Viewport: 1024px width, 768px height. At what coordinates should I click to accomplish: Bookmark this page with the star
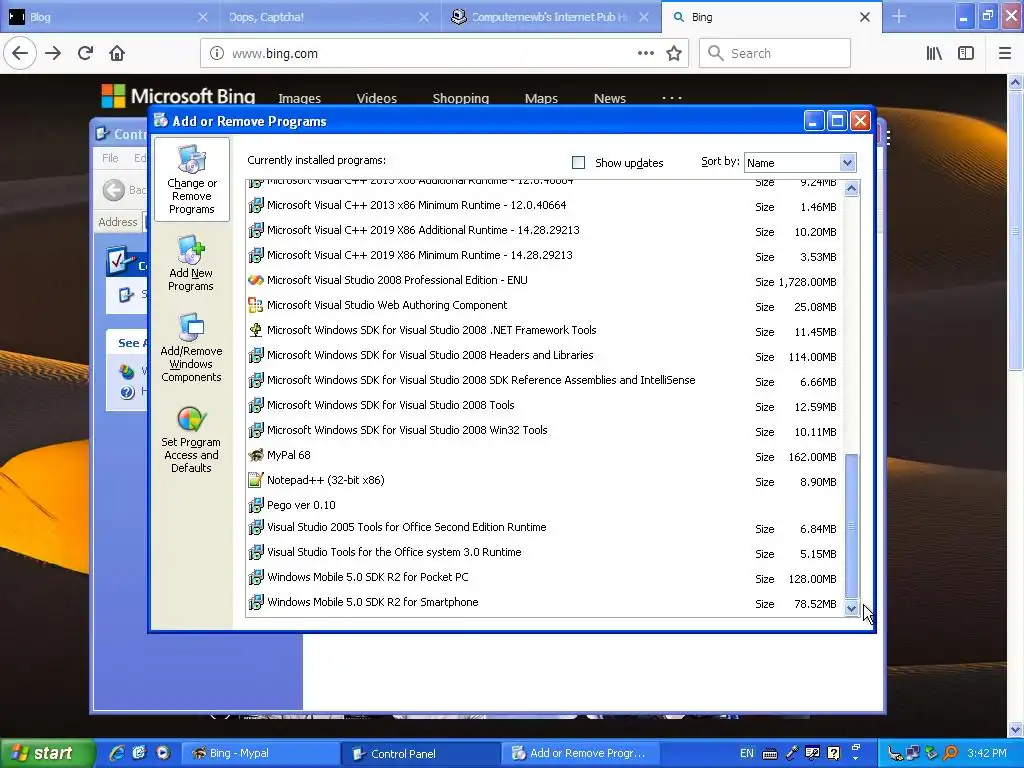[x=674, y=54]
